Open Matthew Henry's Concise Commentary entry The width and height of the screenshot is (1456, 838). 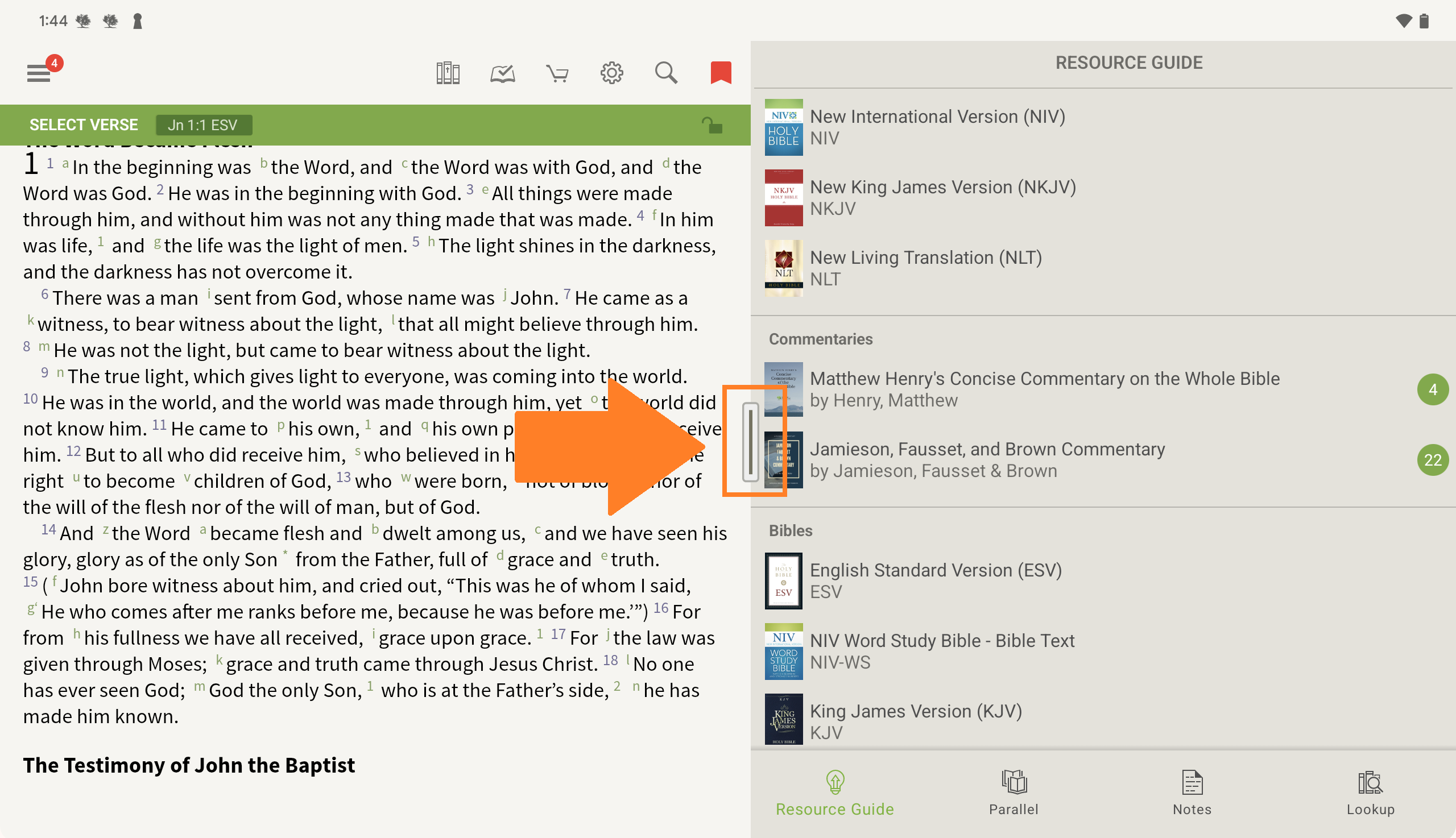[1044, 389]
